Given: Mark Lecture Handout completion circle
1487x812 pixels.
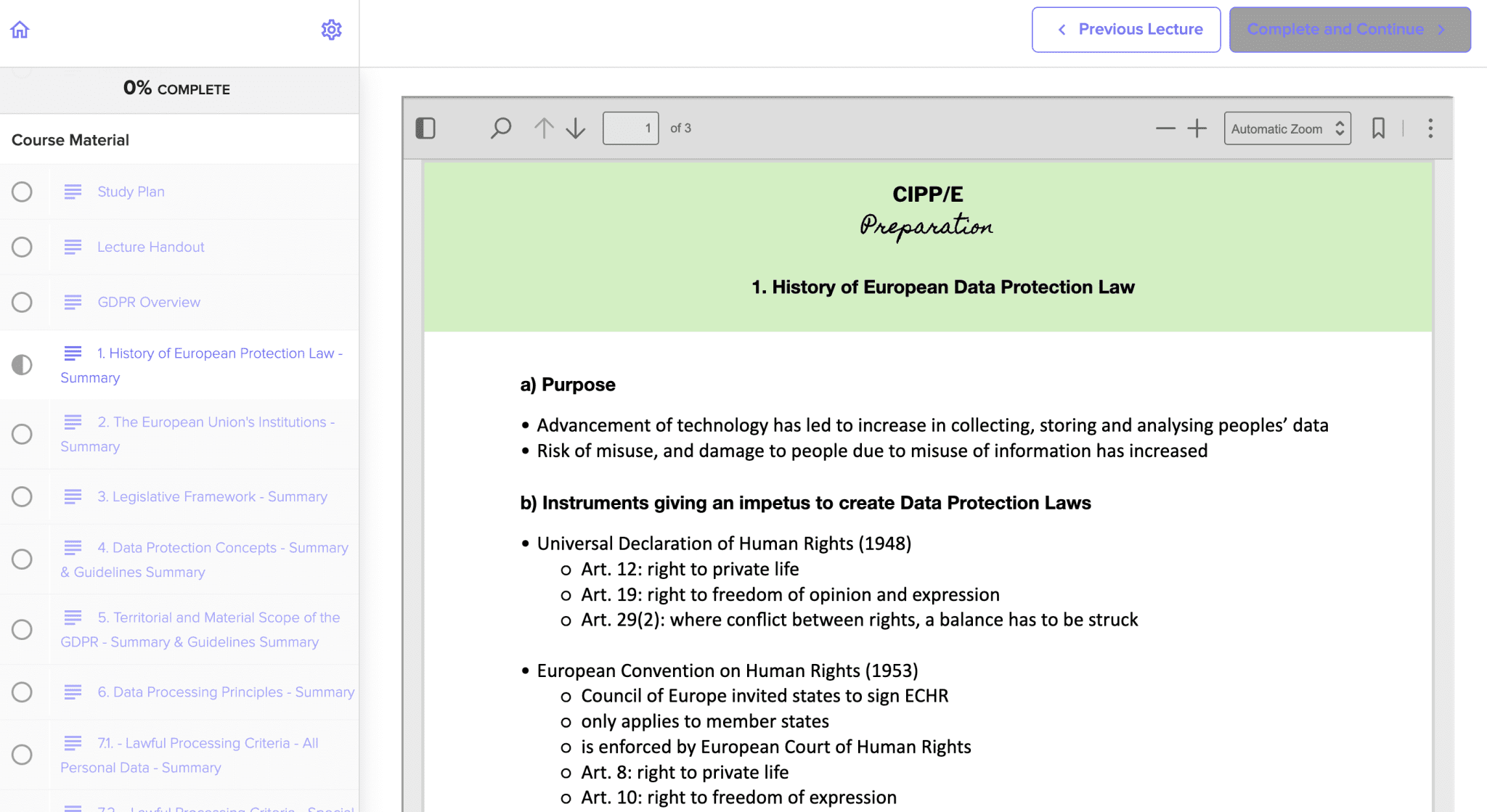Looking at the screenshot, I should pos(22,247).
